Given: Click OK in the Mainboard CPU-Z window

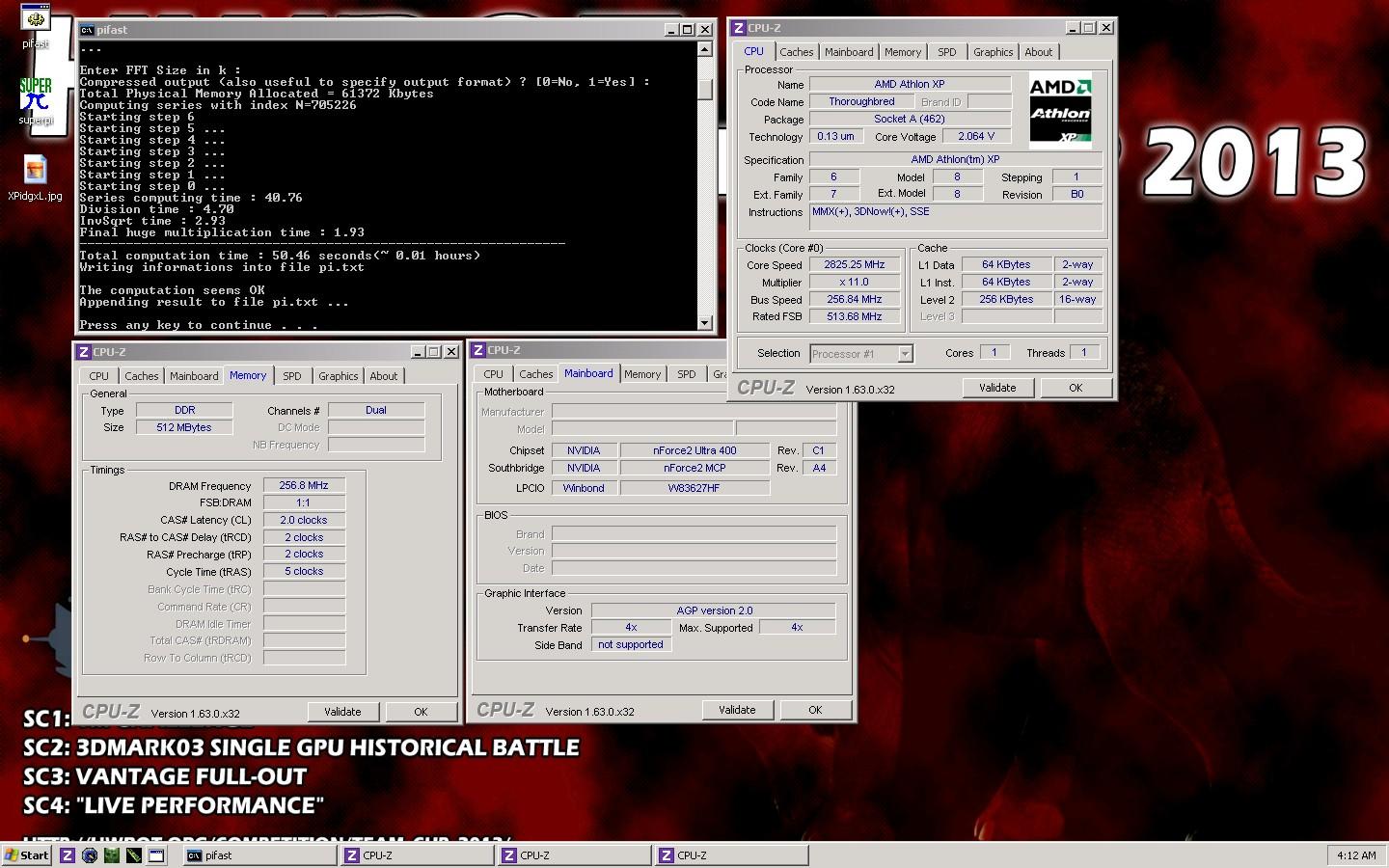Looking at the screenshot, I should [x=815, y=710].
